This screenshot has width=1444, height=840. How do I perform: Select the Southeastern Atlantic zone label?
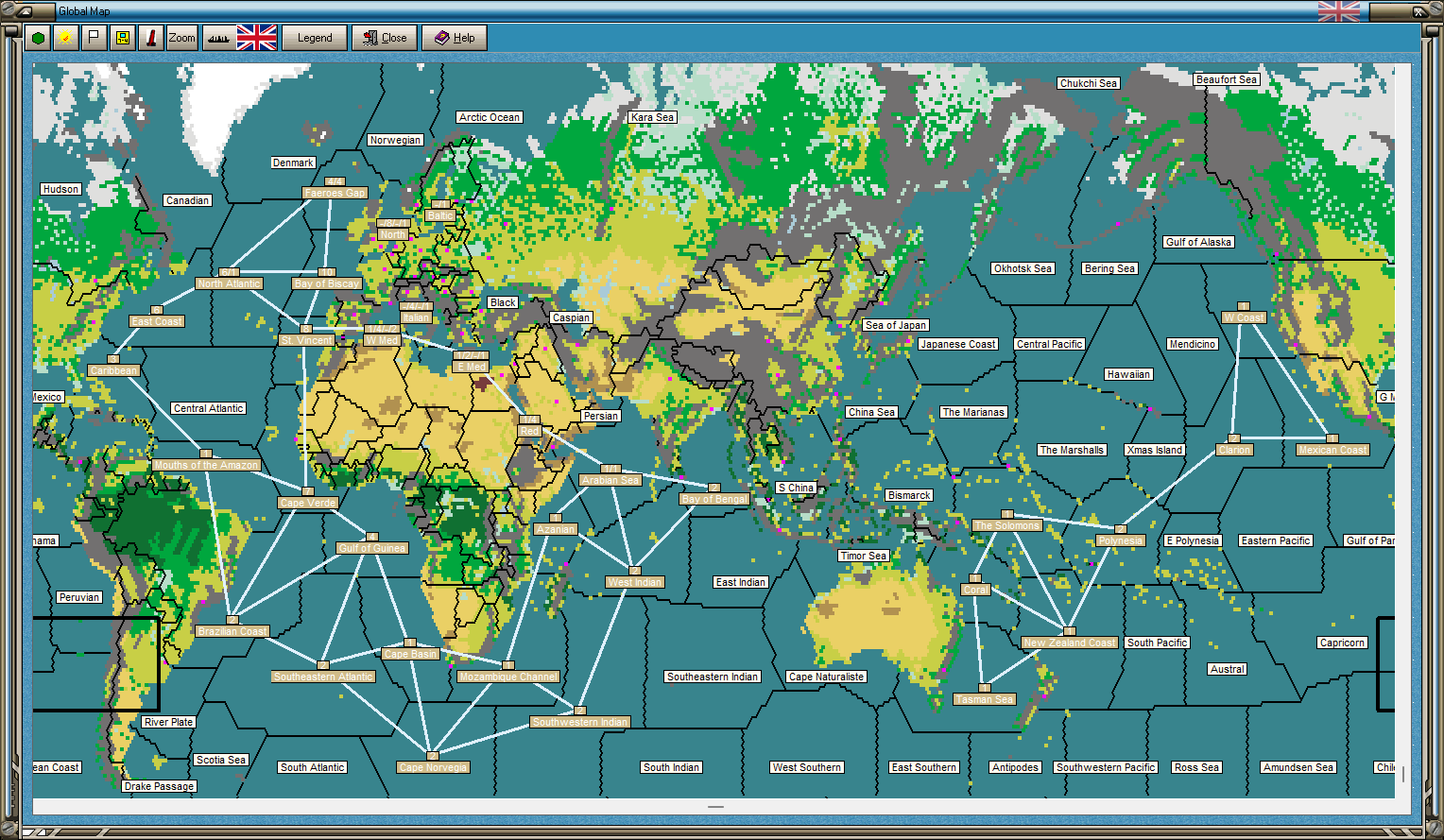coord(323,677)
